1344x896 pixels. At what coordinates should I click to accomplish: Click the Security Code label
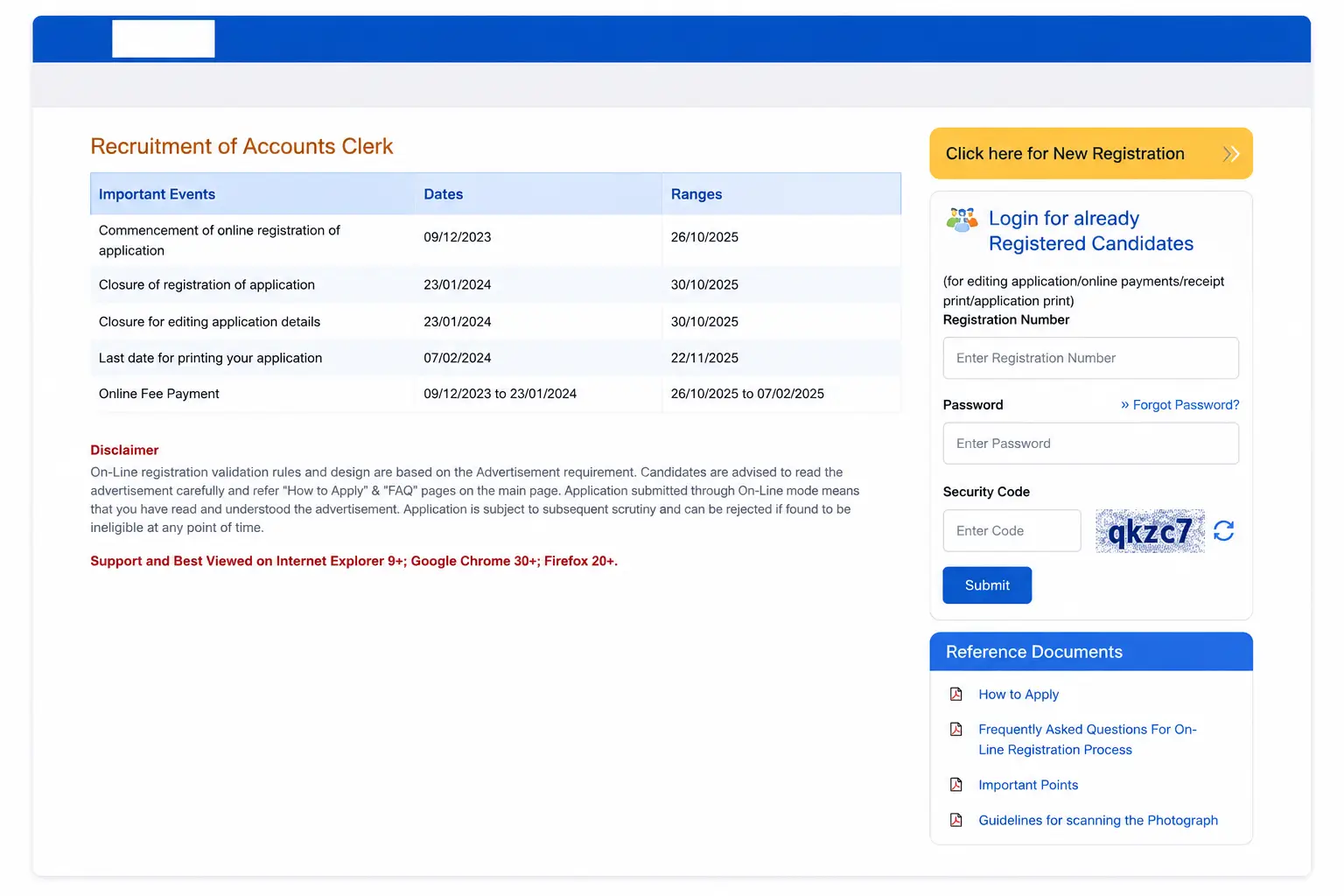tap(986, 492)
